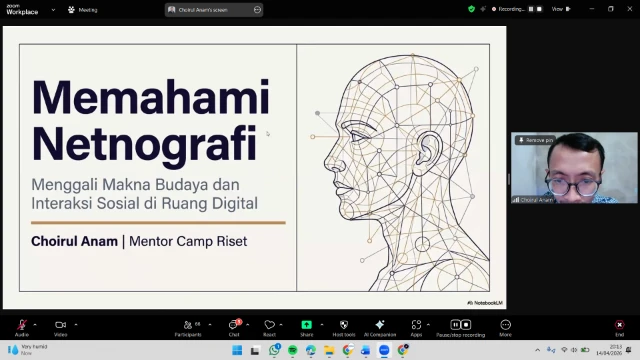Image resolution: width=640 pixels, height=360 pixels.
Task: Open Zoom Workplace dropdown arrow
Action: [53, 10]
